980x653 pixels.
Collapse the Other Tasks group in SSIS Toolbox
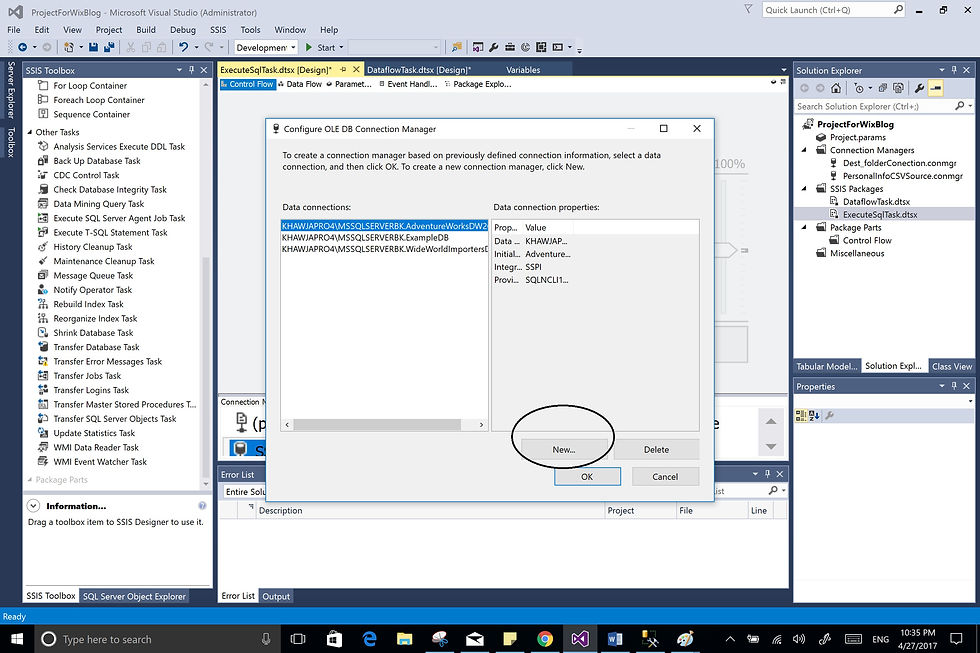pyautogui.click(x=30, y=132)
